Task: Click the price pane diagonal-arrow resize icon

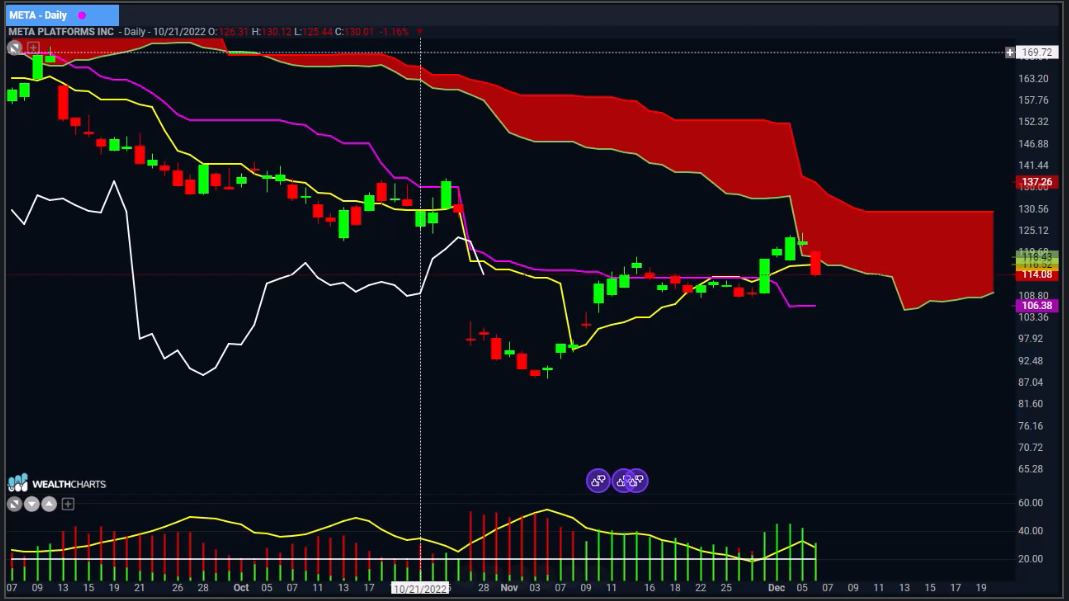Action: (x=14, y=48)
